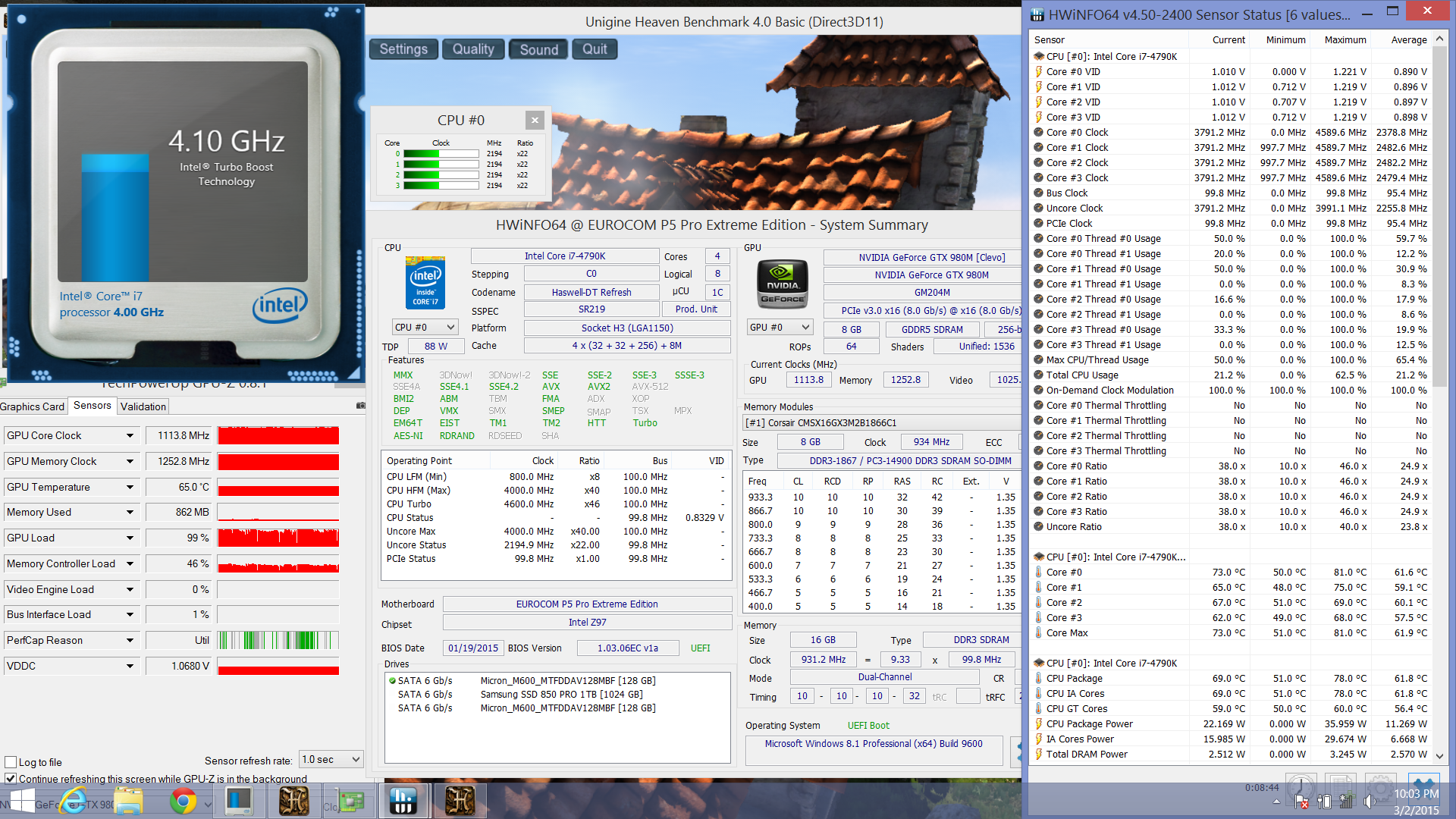Open the network signal tray icon
1456x819 pixels.
pos(1347,802)
